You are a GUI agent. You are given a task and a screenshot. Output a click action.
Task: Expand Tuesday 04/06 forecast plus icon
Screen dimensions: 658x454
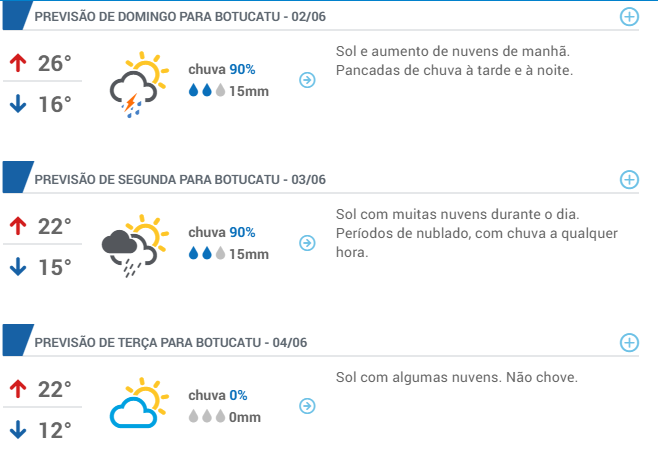click(x=629, y=342)
